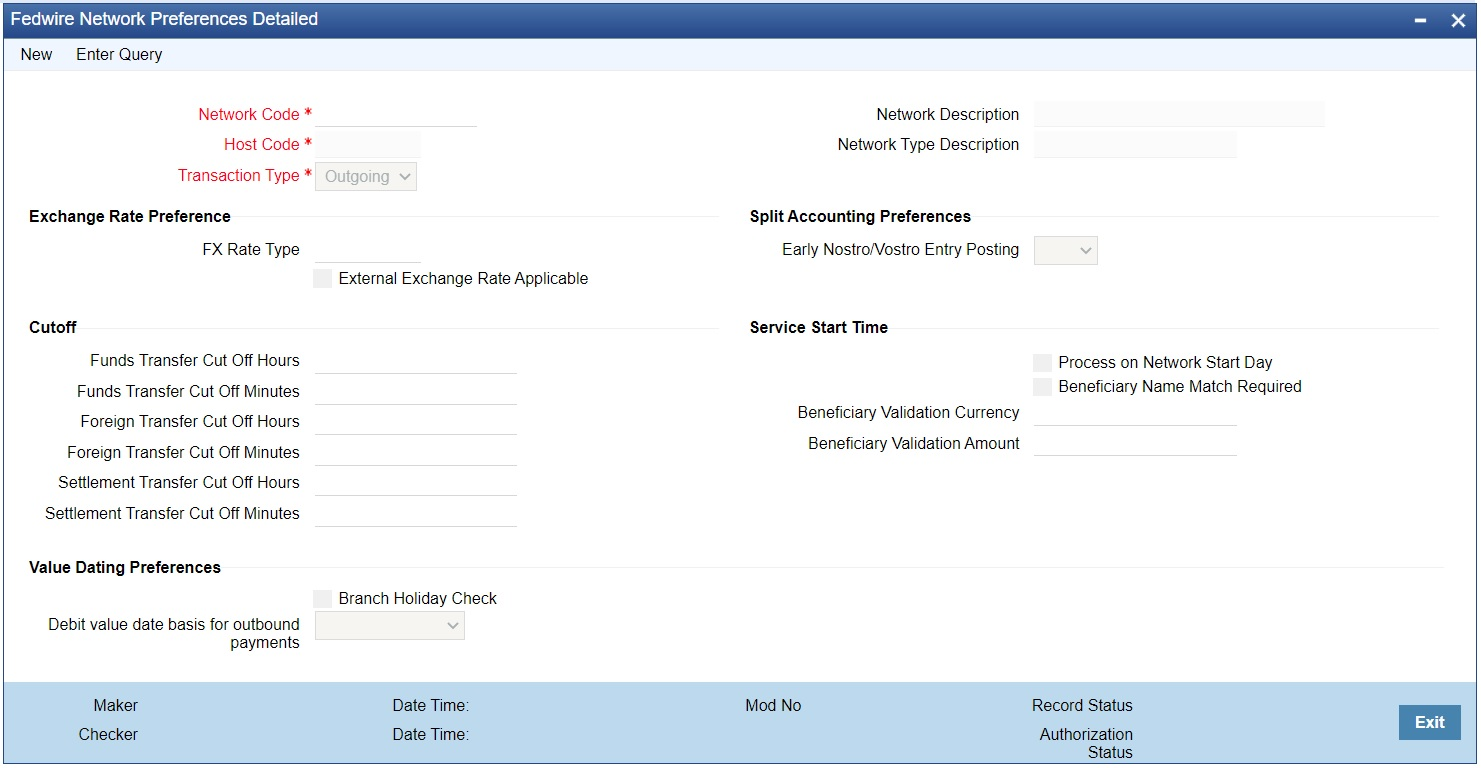Expand Early Nostro/Vostro Entry Posting dropdown
Image resolution: width=1481 pixels, height=768 pixels.
1066,250
